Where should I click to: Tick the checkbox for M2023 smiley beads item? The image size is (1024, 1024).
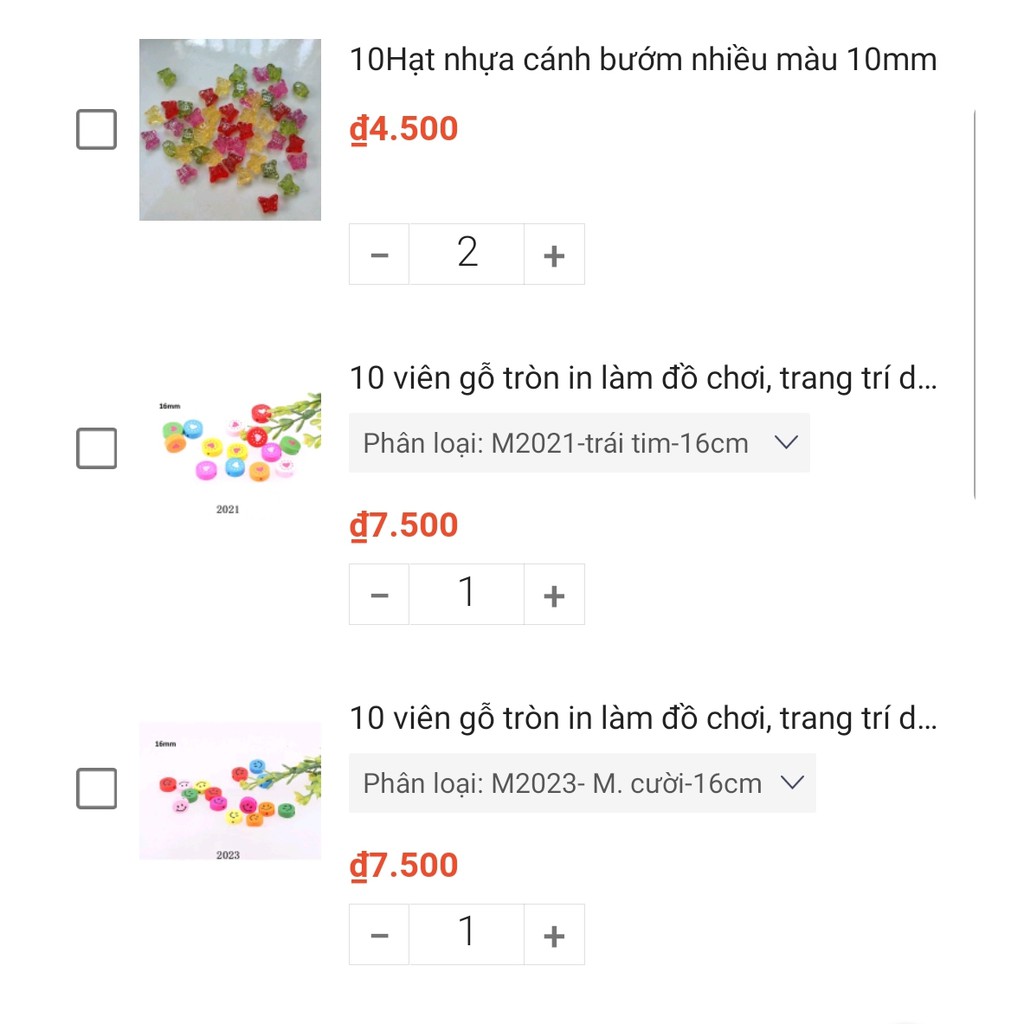coord(96,789)
